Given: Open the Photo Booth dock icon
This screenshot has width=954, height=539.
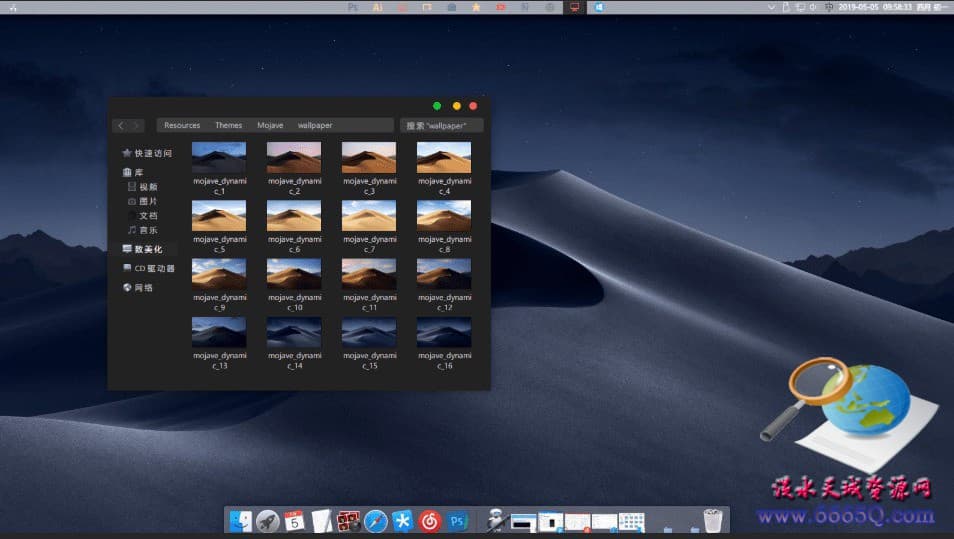Looking at the screenshot, I should coord(349,521).
